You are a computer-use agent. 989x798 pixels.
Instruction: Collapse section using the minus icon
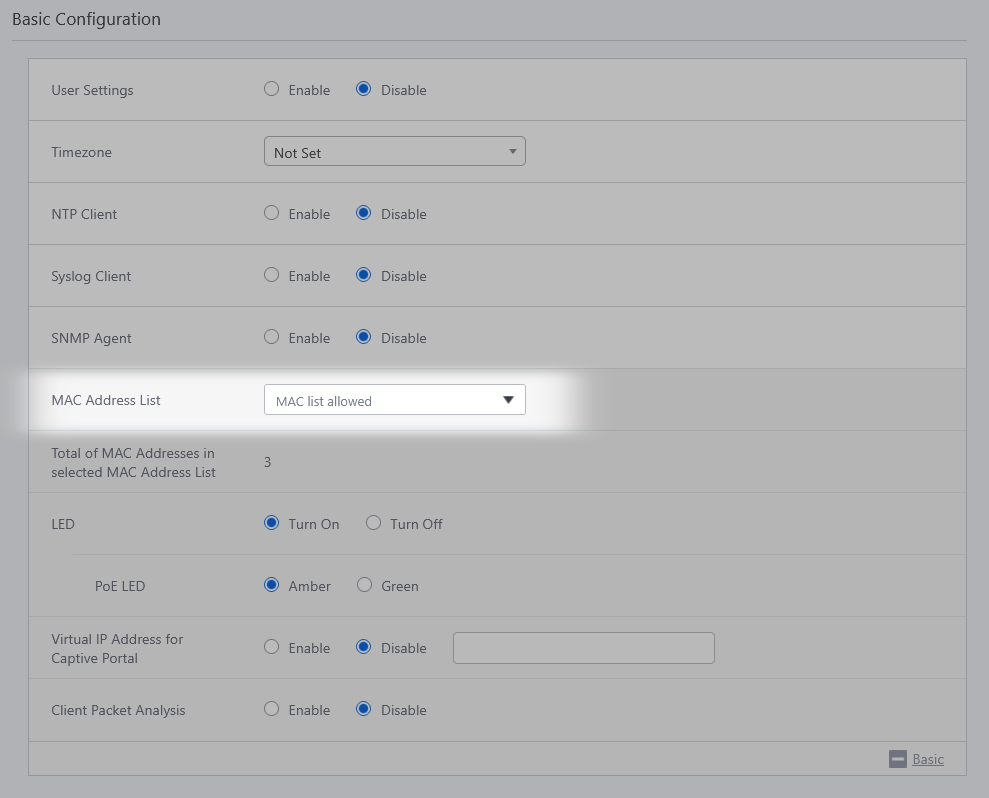point(897,759)
